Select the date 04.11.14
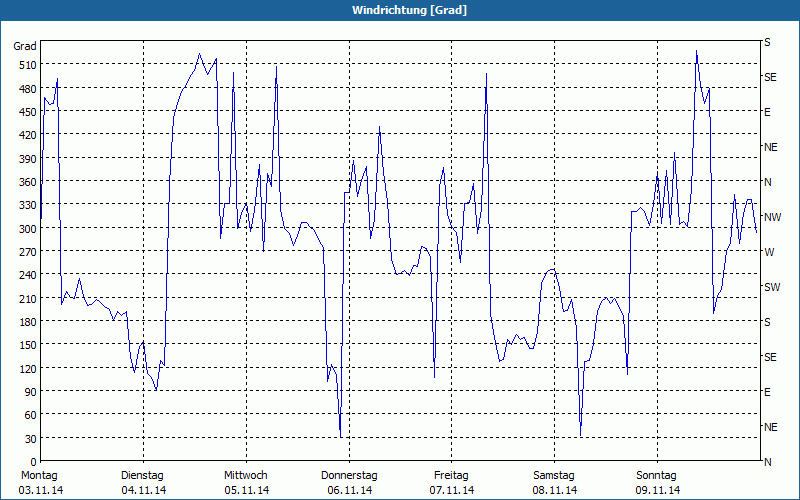 tap(143, 490)
